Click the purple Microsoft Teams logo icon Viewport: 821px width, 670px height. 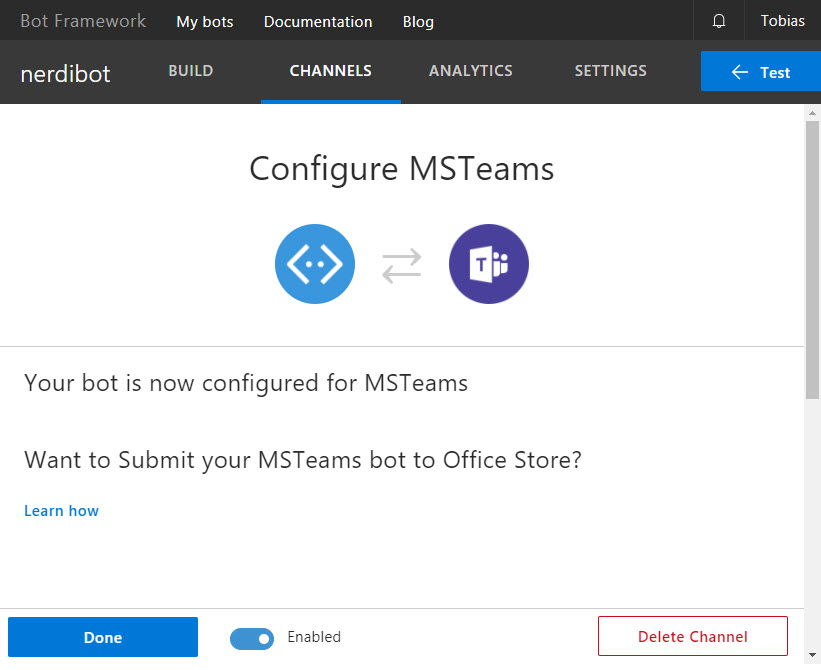click(x=489, y=264)
